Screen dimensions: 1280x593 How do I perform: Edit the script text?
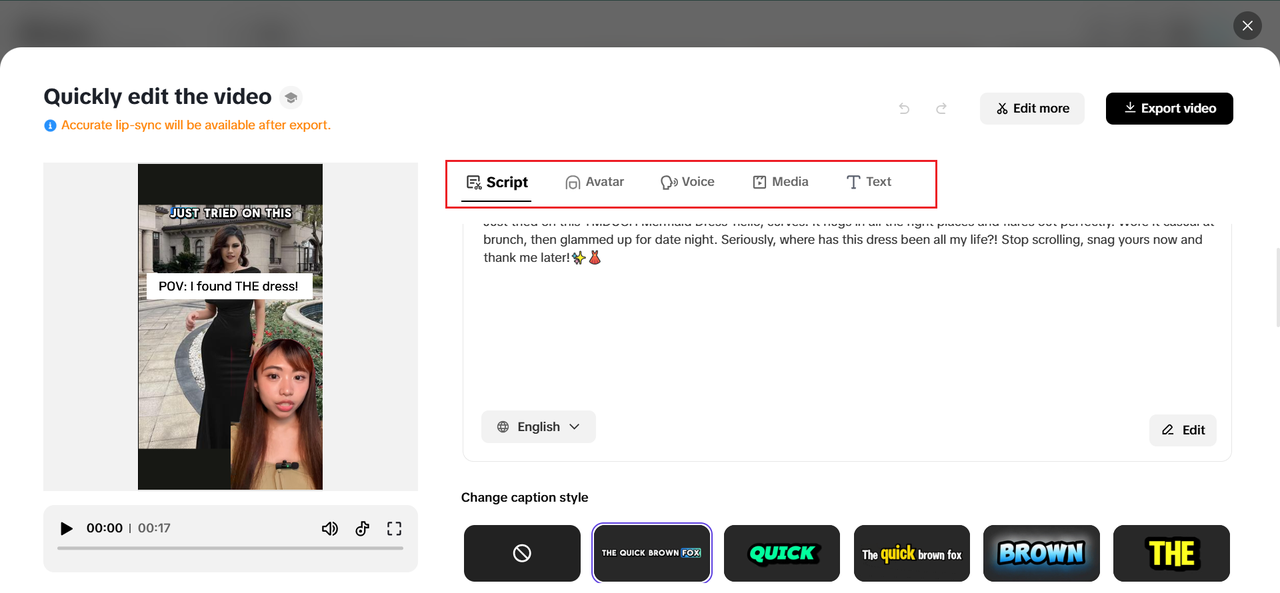coord(1183,430)
